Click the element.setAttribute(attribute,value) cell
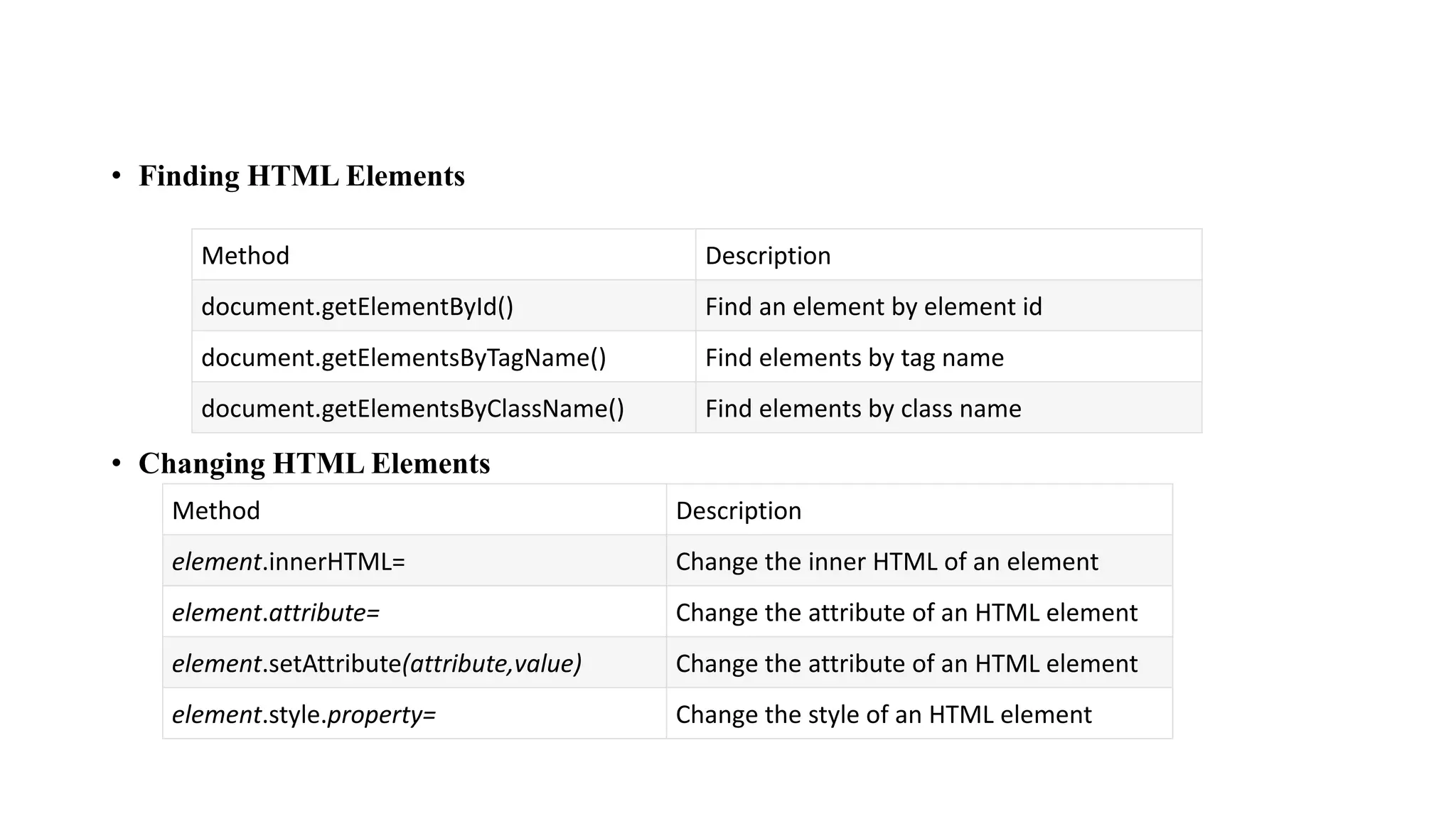1456x819 pixels. point(377,664)
